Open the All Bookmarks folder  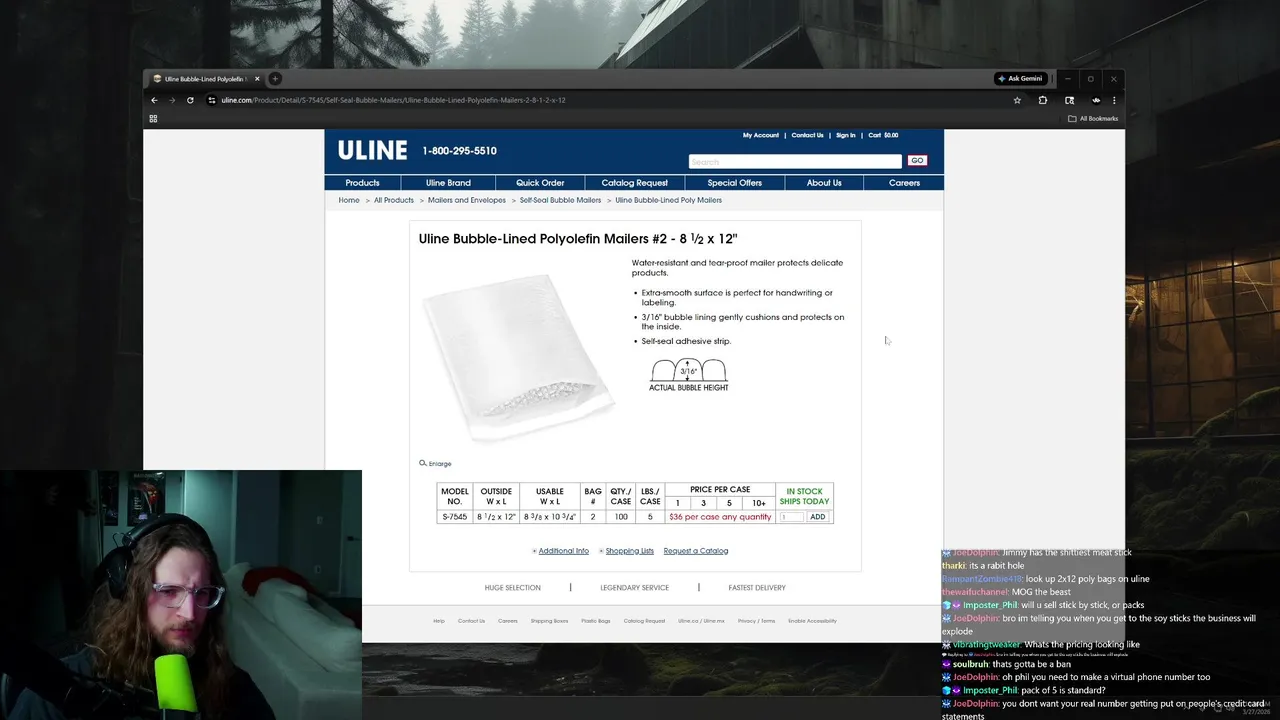pyautogui.click(x=1093, y=118)
